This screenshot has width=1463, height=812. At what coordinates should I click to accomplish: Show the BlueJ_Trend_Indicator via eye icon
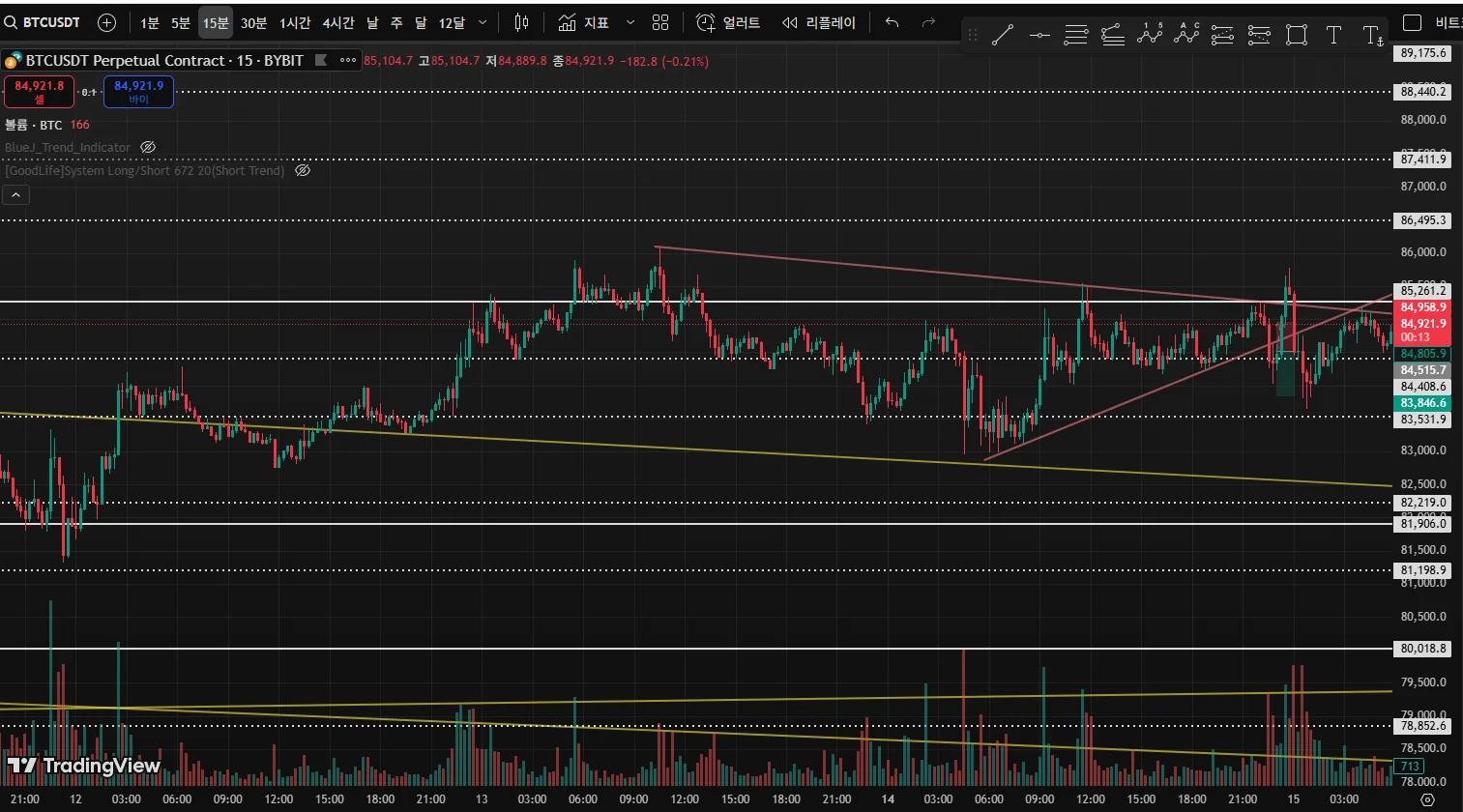tap(148, 148)
